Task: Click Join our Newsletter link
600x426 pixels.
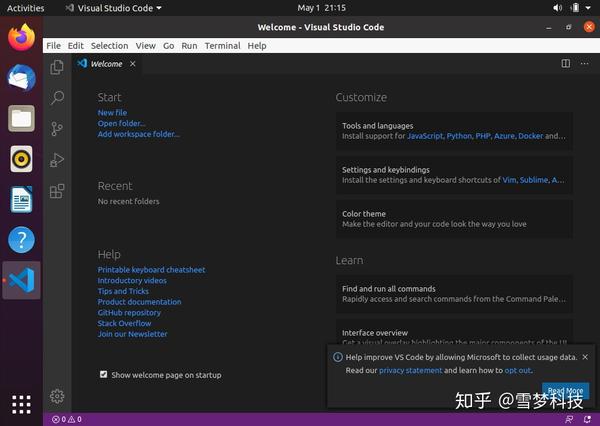Action: (132, 334)
